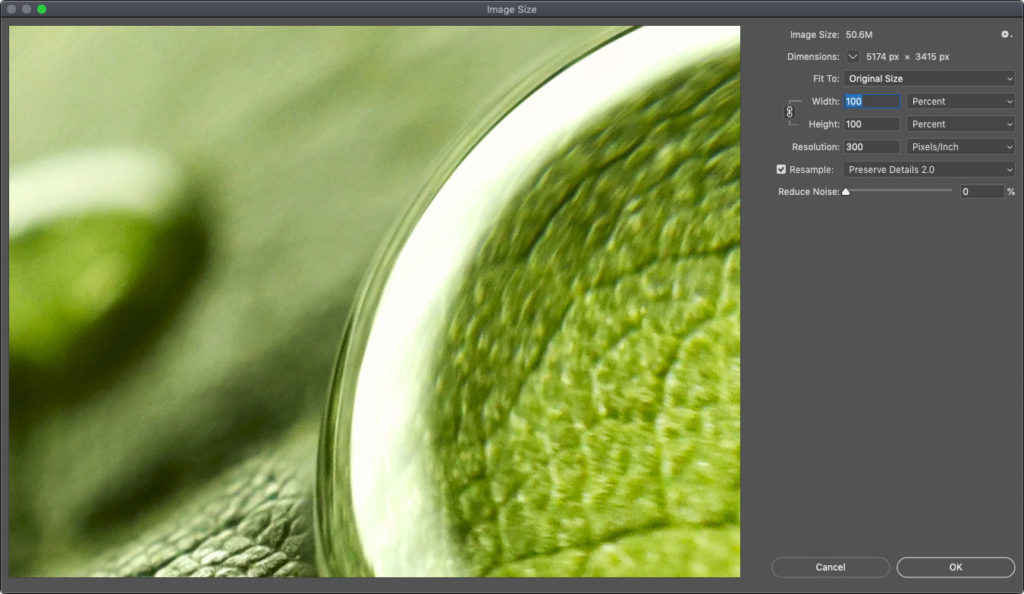Uncheck the Resample checkbox
Image resolution: width=1024 pixels, height=594 pixels.
(781, 169)
